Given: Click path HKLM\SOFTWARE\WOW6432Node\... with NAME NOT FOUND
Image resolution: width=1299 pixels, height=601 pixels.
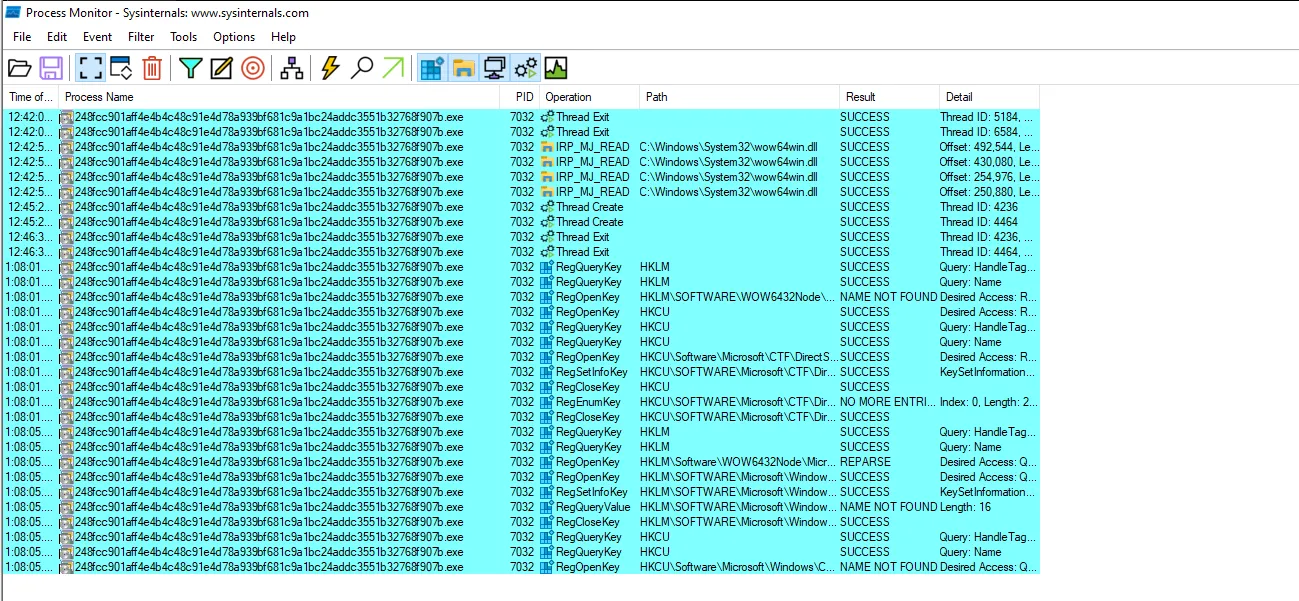Looking at the screenshot, I should [x=738, y=297].
